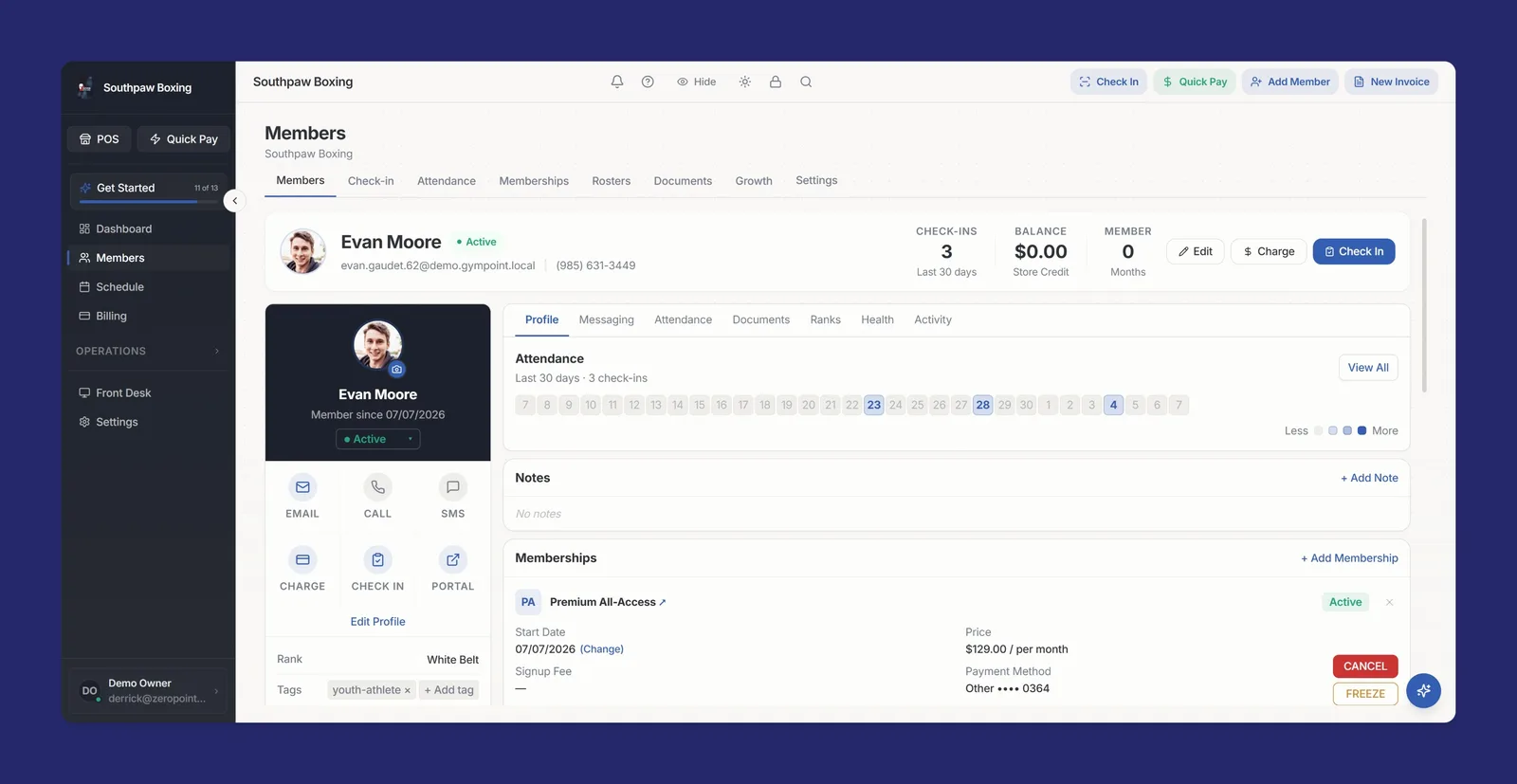Open the PORTAL external link icon

coord(453,560)
